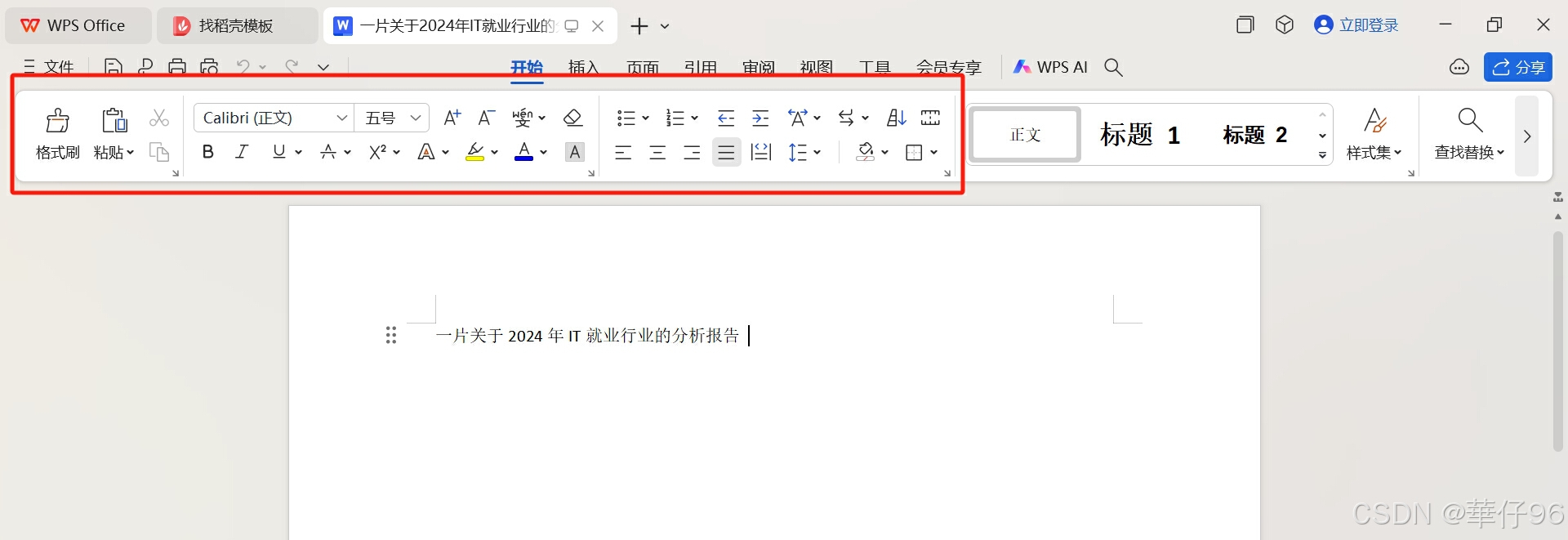Center align text

point(657,152)
